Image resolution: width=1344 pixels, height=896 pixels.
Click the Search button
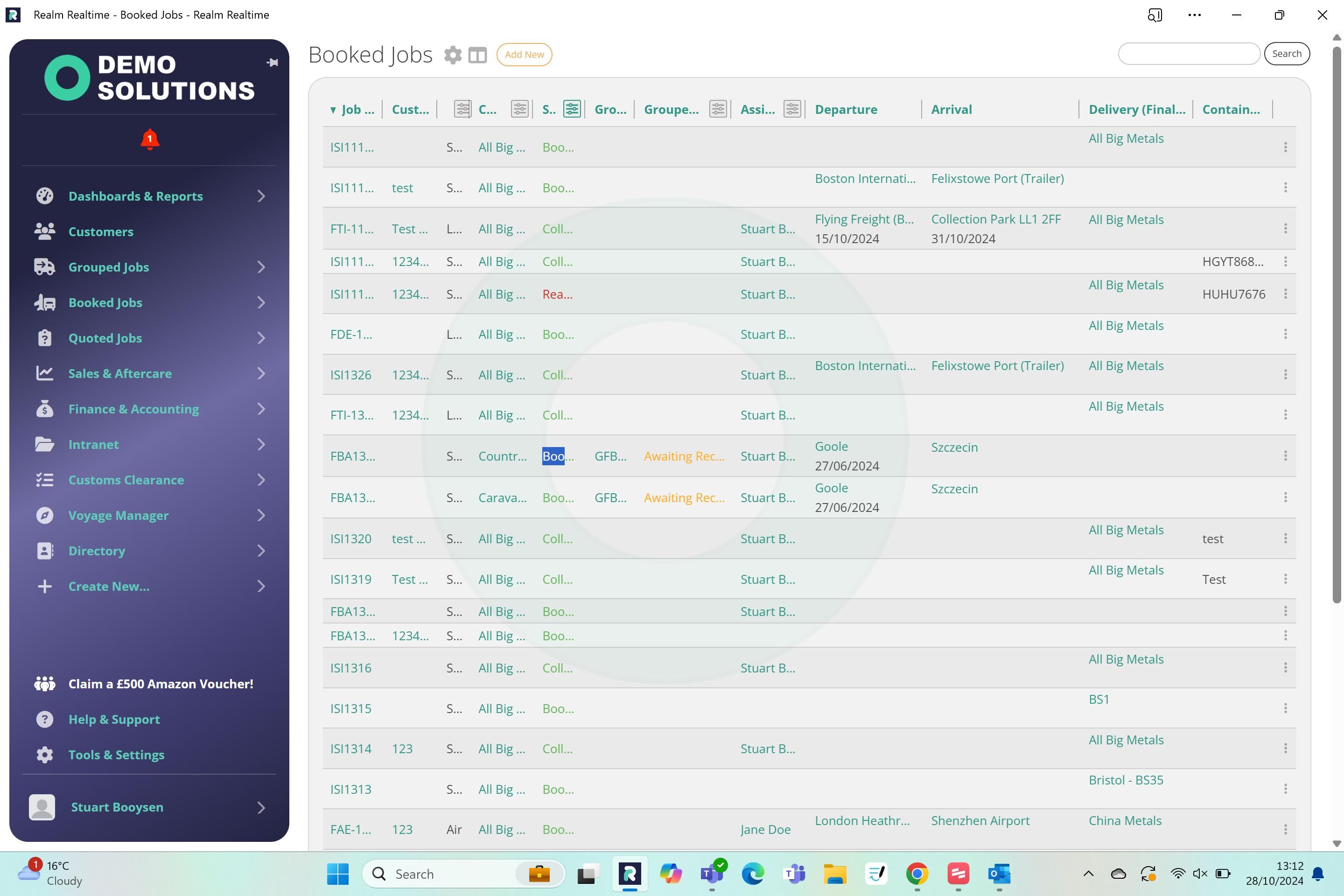point(1286,53)
